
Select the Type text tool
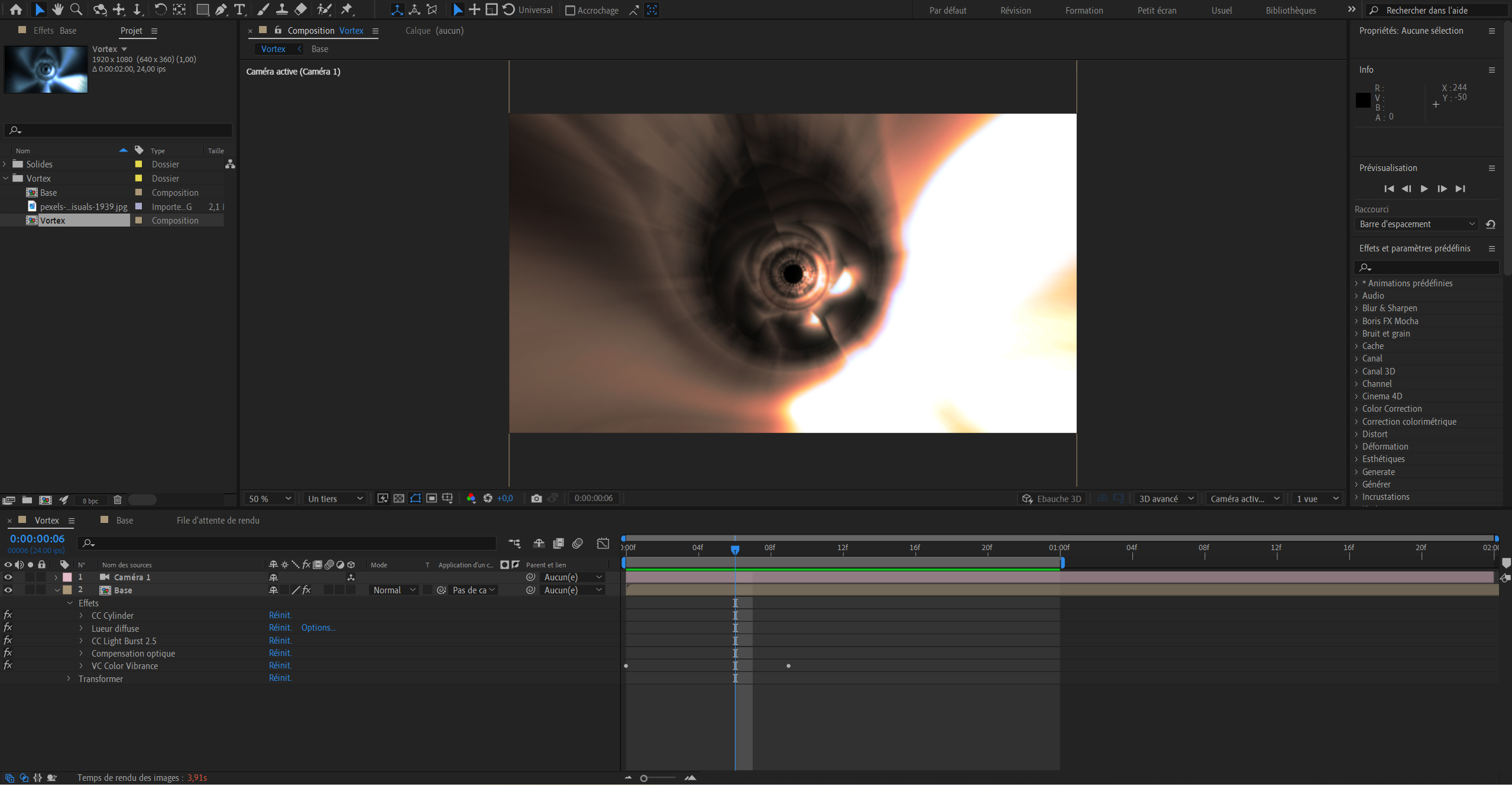239,9
